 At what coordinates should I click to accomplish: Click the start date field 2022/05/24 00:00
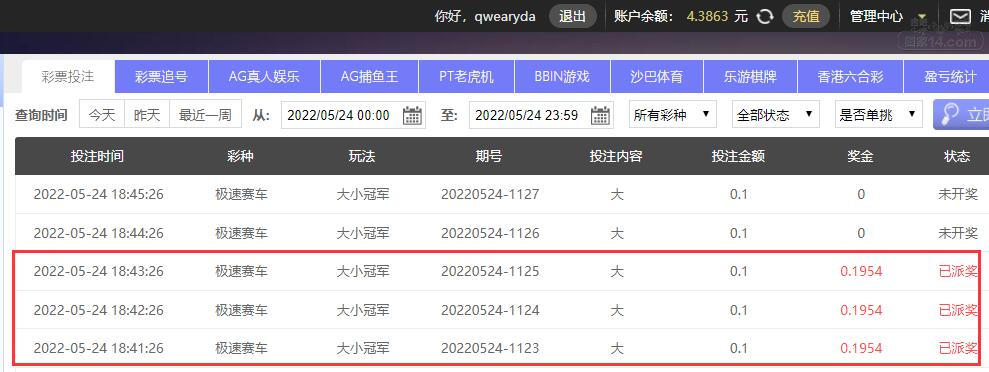(353, 115)
